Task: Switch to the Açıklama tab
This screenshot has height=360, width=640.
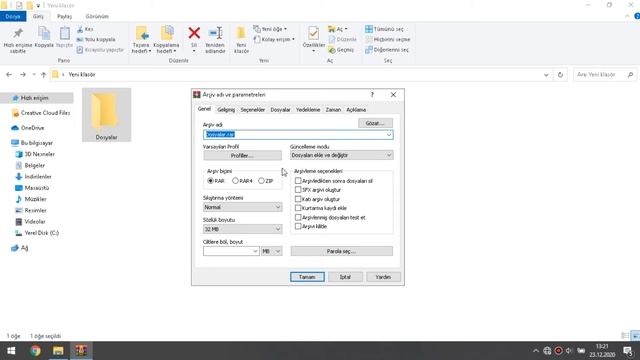Action: tap(356, 110)
